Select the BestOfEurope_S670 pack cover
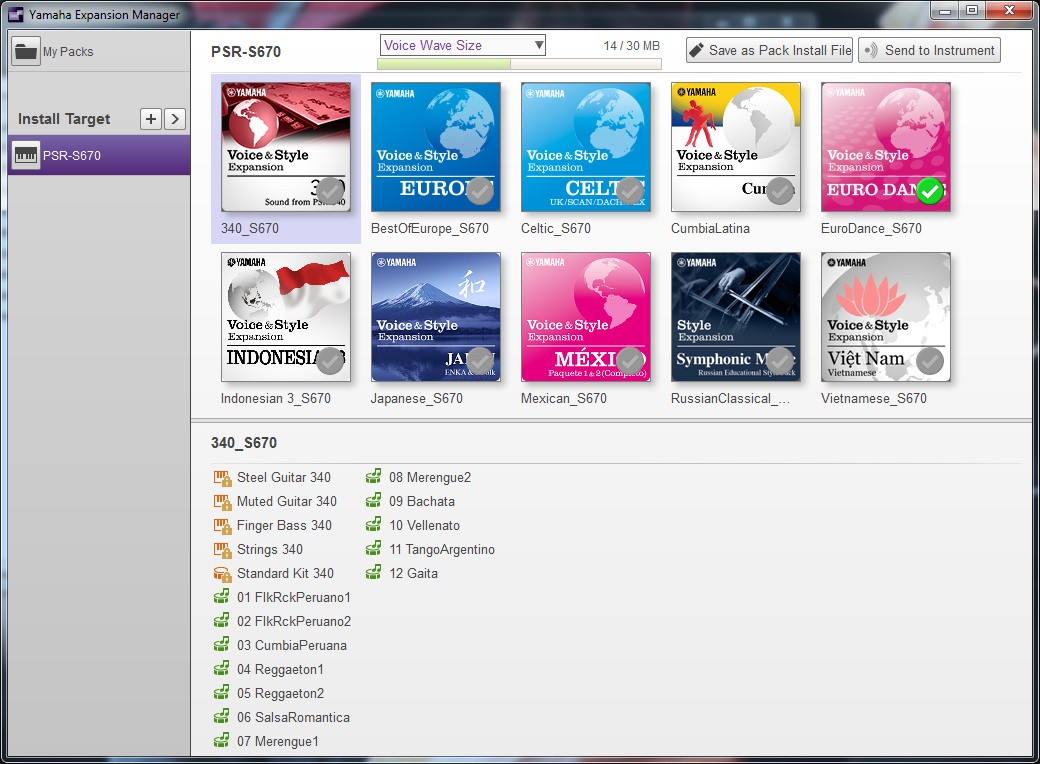This screenshot has height=764, width=1040. tap(436, 147)
